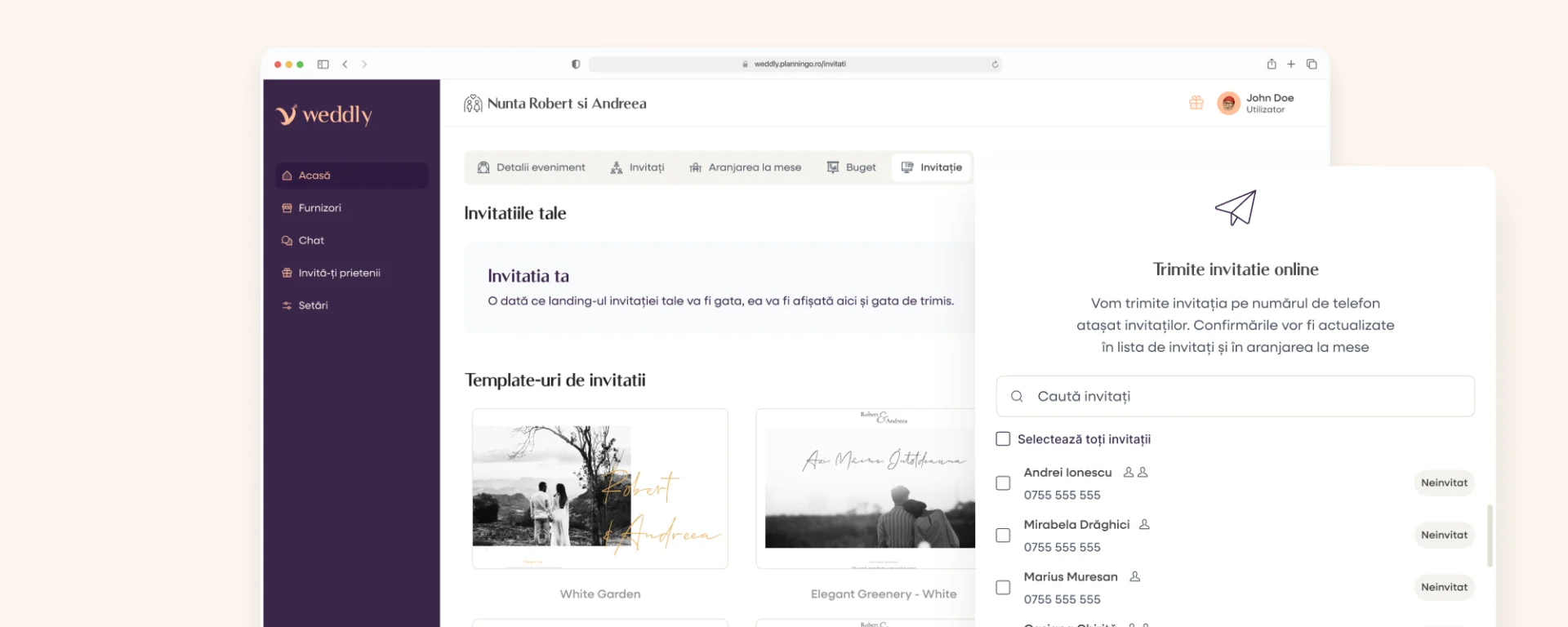Click the gift icon in header
1568x627 pixels.
pos(1196,103)
